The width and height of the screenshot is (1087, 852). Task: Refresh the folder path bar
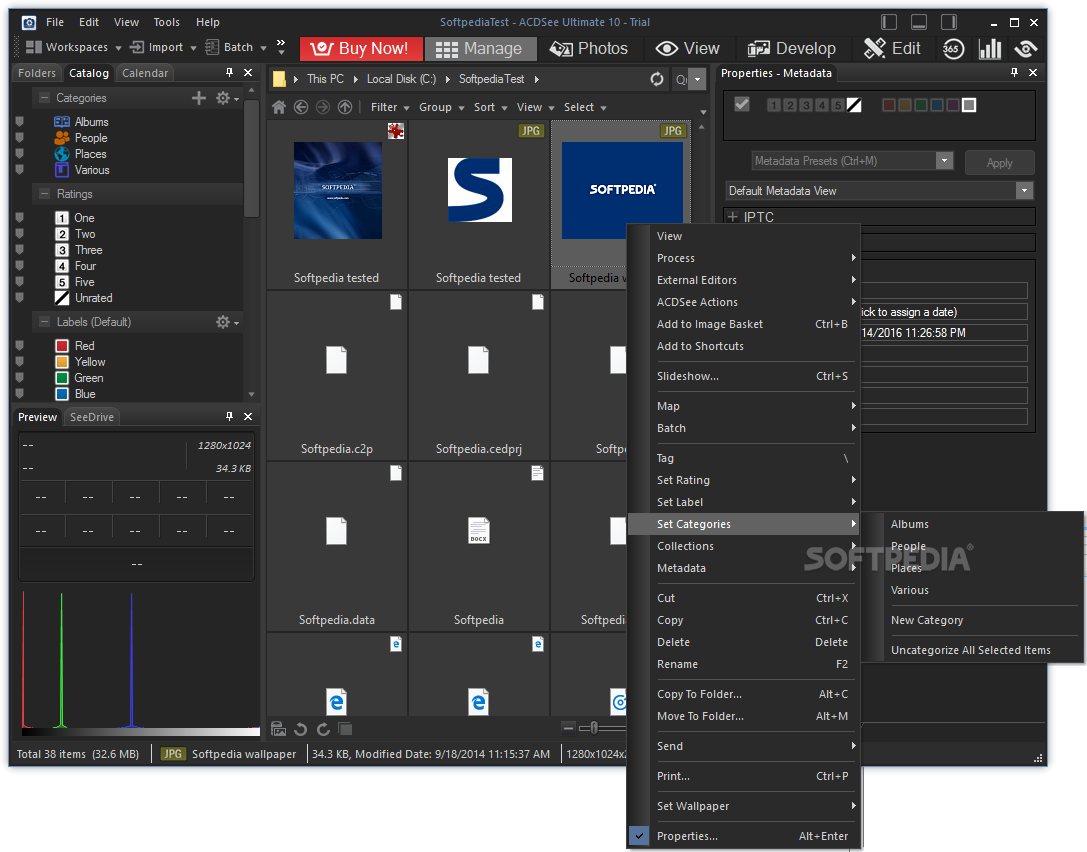tap(656, 80)
